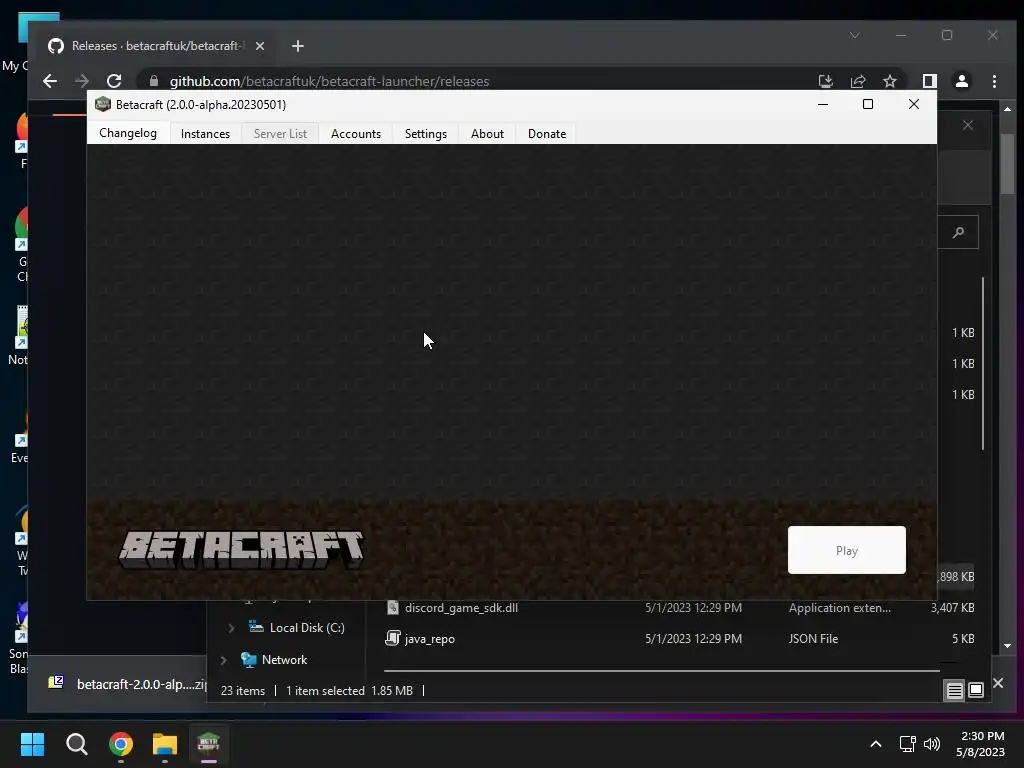Reload the GitHub releases page
Image resolution: width=1024 pixels, height=768 pixels.
[x=114, y=81]
